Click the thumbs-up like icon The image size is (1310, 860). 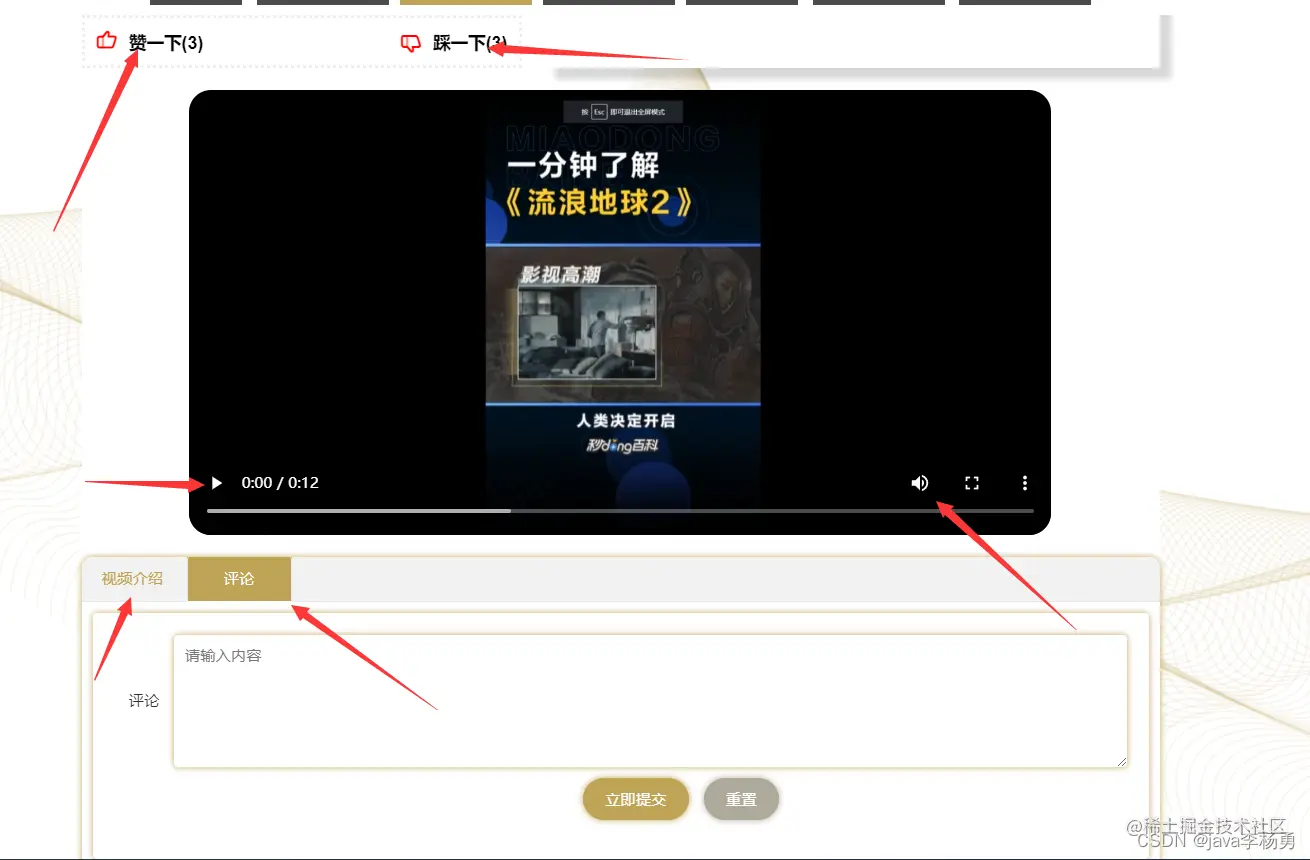(106, 41)
